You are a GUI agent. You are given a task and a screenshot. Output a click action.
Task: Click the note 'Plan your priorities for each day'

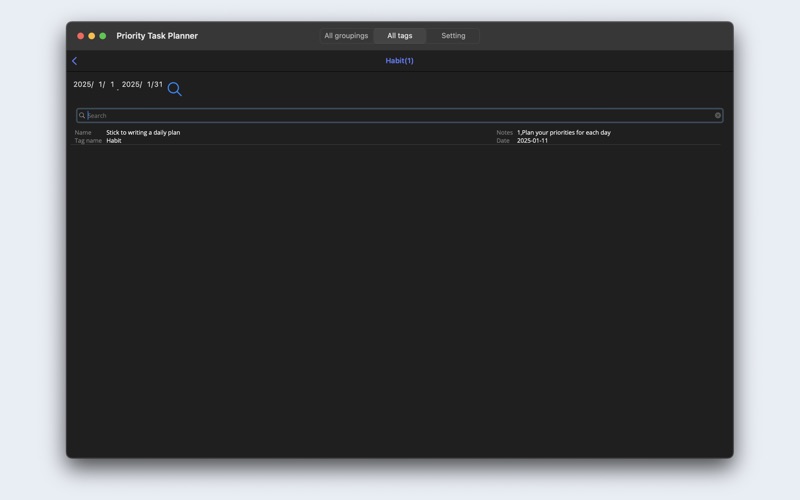pos(564,132)
